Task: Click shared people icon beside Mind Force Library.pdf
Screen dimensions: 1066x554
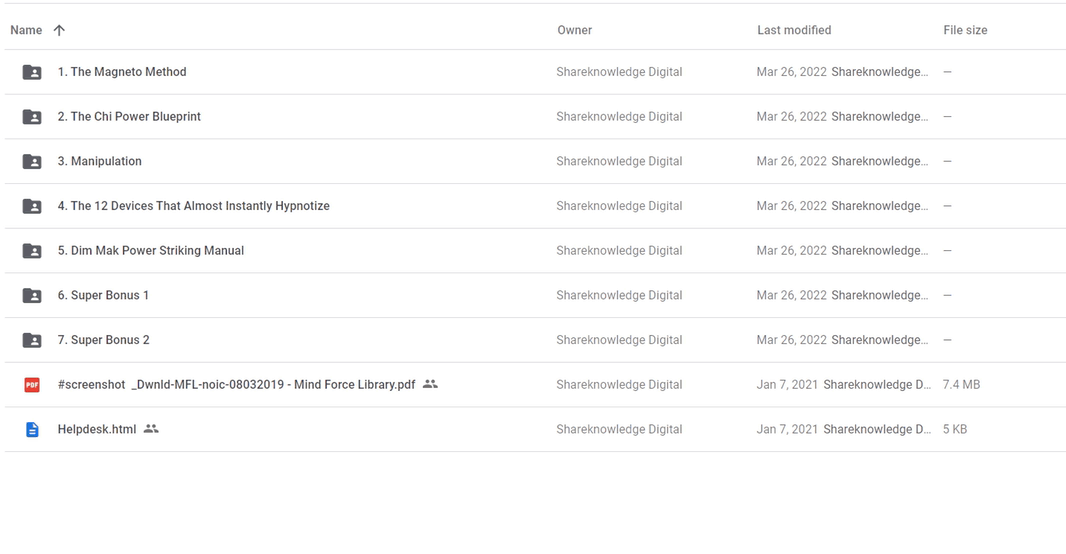Action: tap(430, 384)
